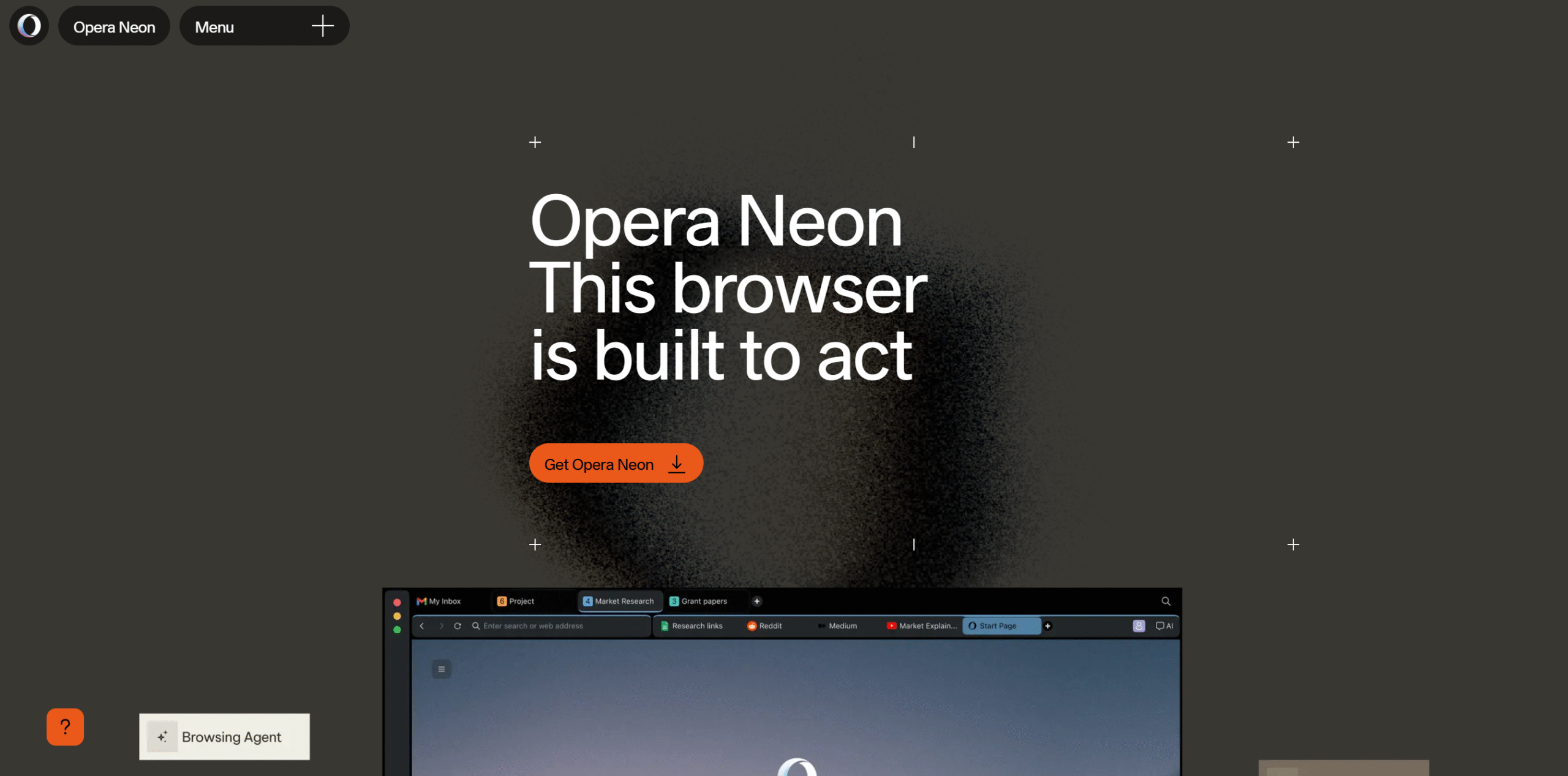Go forward using the preview forward arrow
The height and width of the screenshot is (776, 1568).
(440, 626)
